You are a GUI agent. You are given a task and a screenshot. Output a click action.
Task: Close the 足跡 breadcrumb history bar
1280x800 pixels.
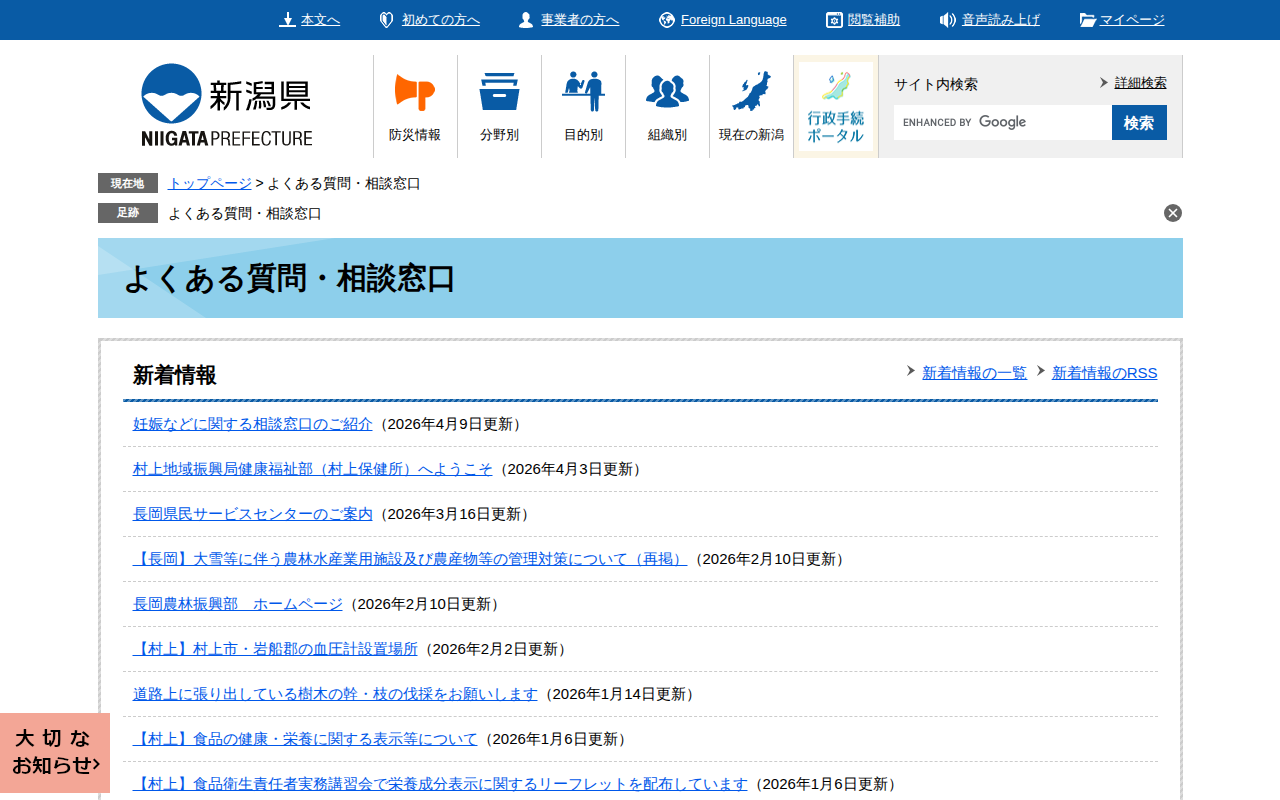pos(1173,213)
